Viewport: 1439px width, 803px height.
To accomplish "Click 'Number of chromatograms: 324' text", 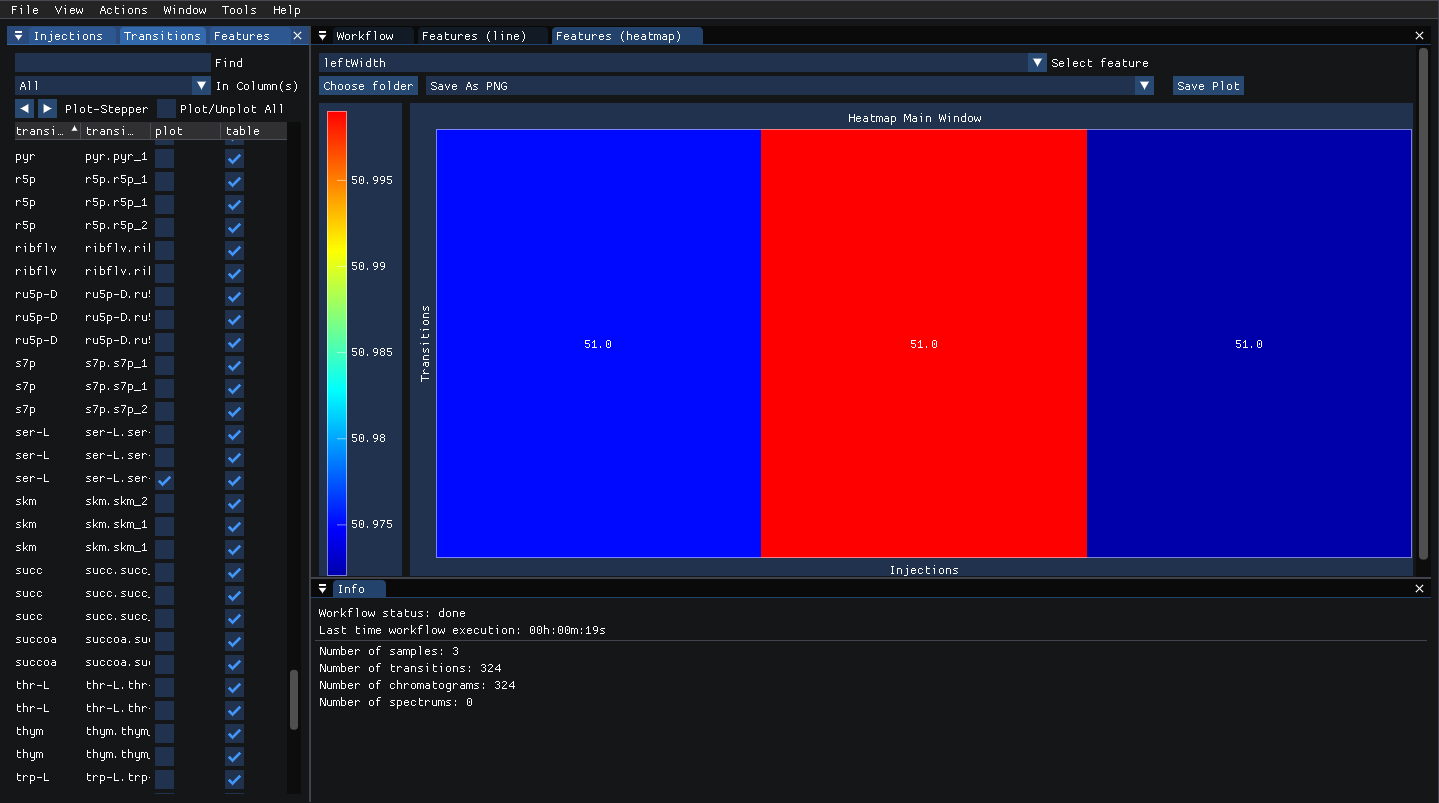I will coord(417,685).
